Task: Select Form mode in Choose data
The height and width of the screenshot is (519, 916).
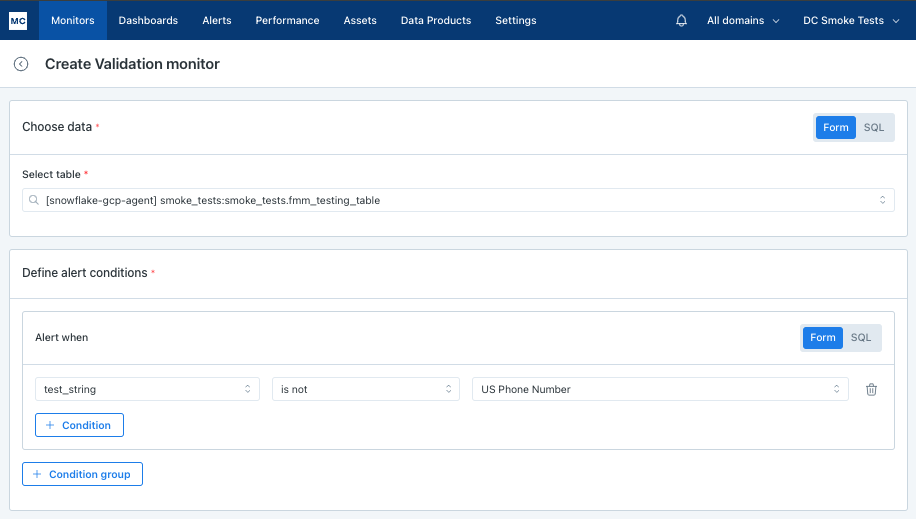Action: [836, 127]
